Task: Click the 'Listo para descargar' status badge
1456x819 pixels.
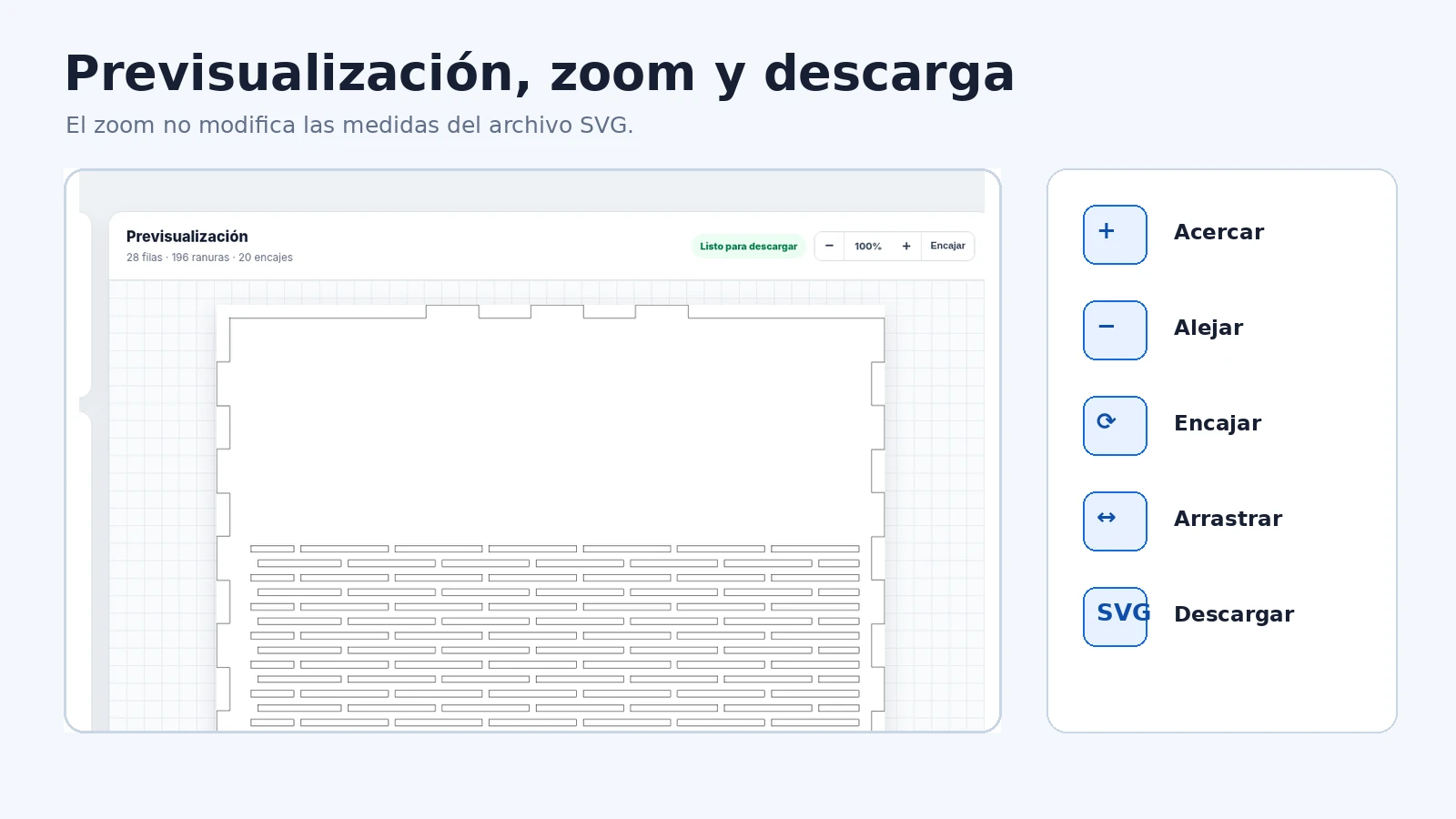Action: (748, 246)
